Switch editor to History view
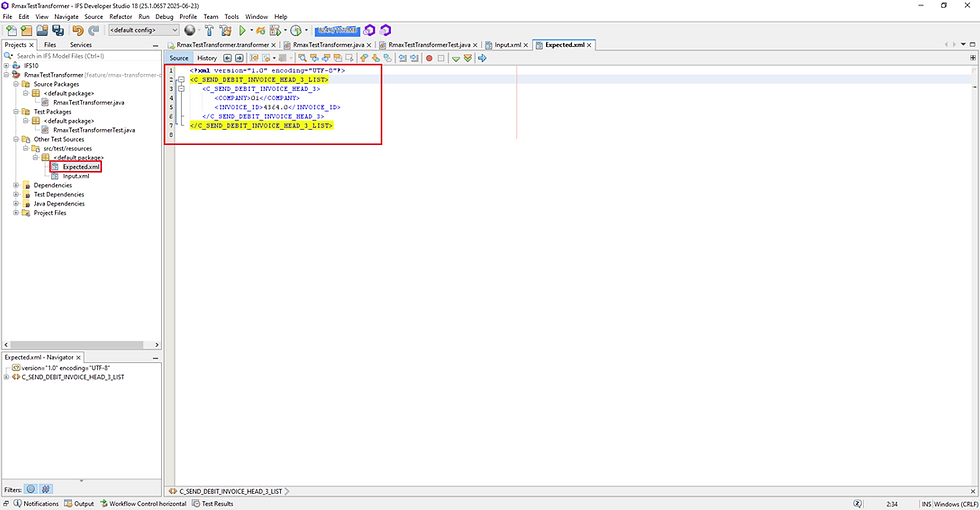 click(207, 58)
